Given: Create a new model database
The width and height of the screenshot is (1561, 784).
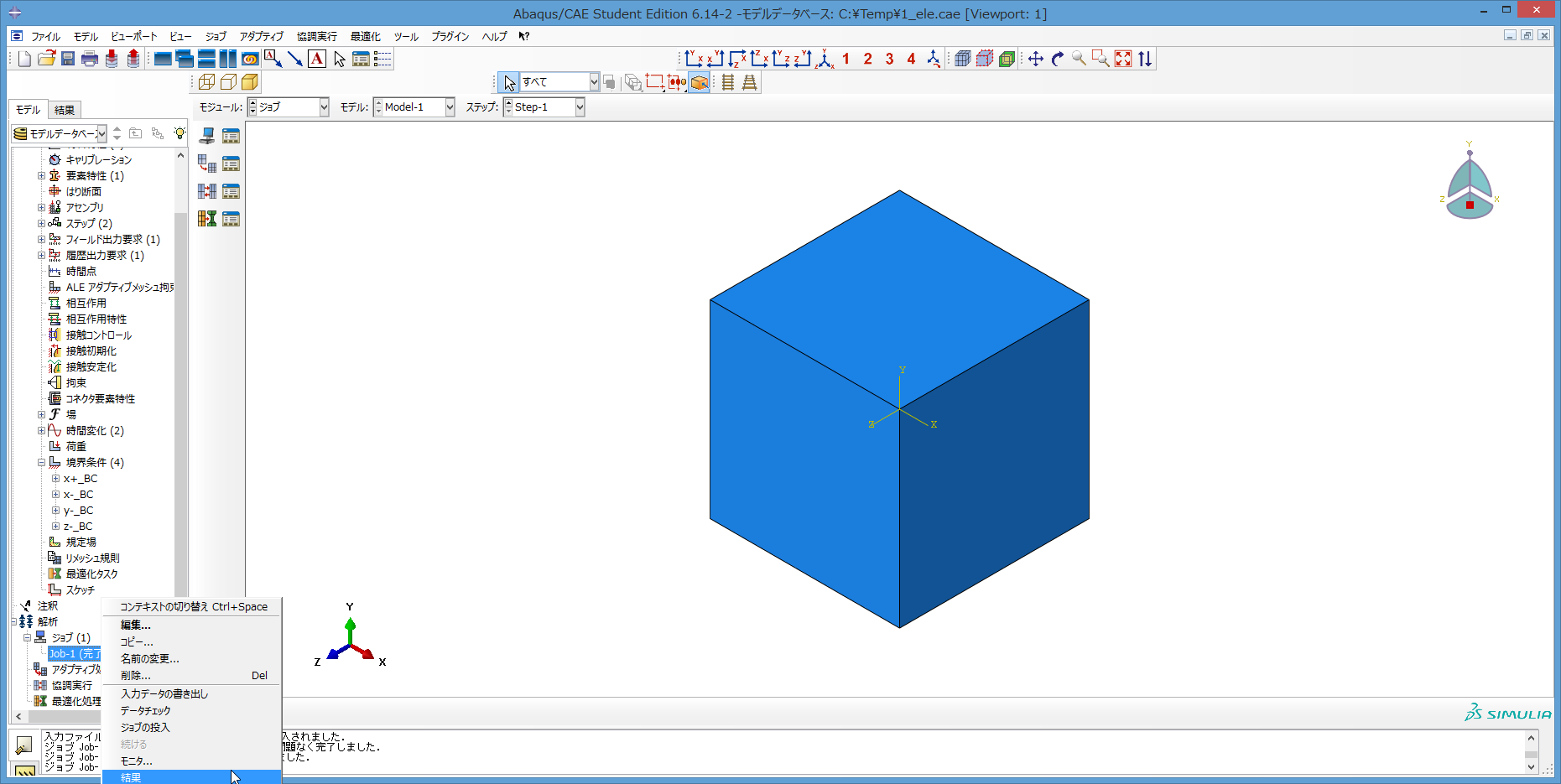Looking at the screenshot, I should click(24, 59).
